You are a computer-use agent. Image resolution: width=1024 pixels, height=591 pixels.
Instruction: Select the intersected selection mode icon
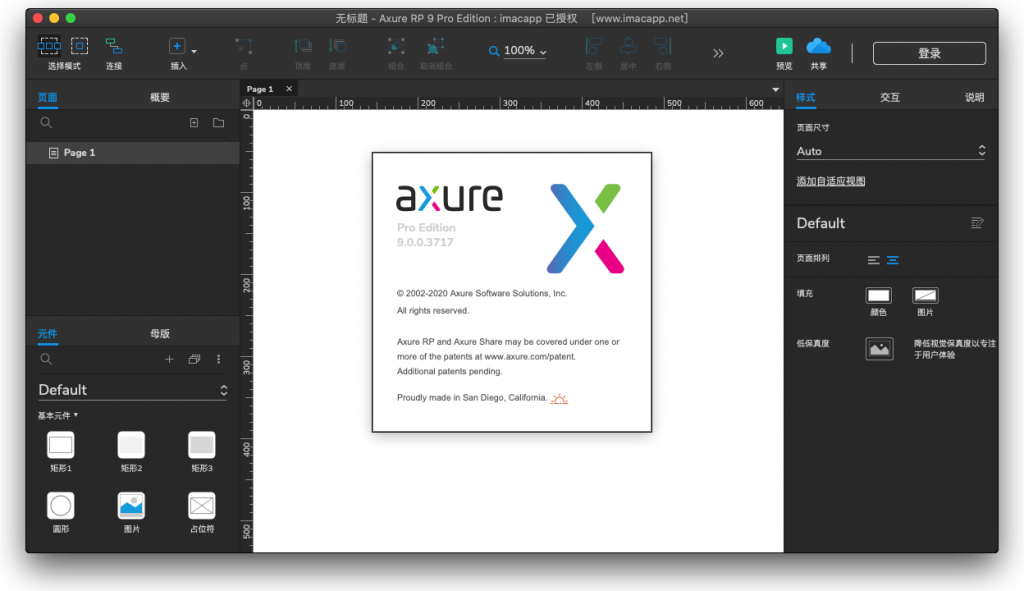click(49, 46)
